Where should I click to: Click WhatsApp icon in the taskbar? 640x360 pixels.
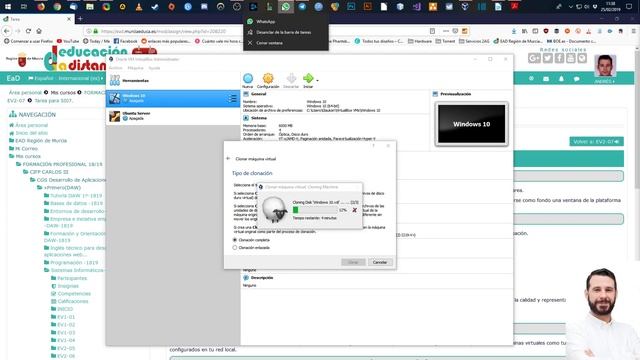point(286,7)
